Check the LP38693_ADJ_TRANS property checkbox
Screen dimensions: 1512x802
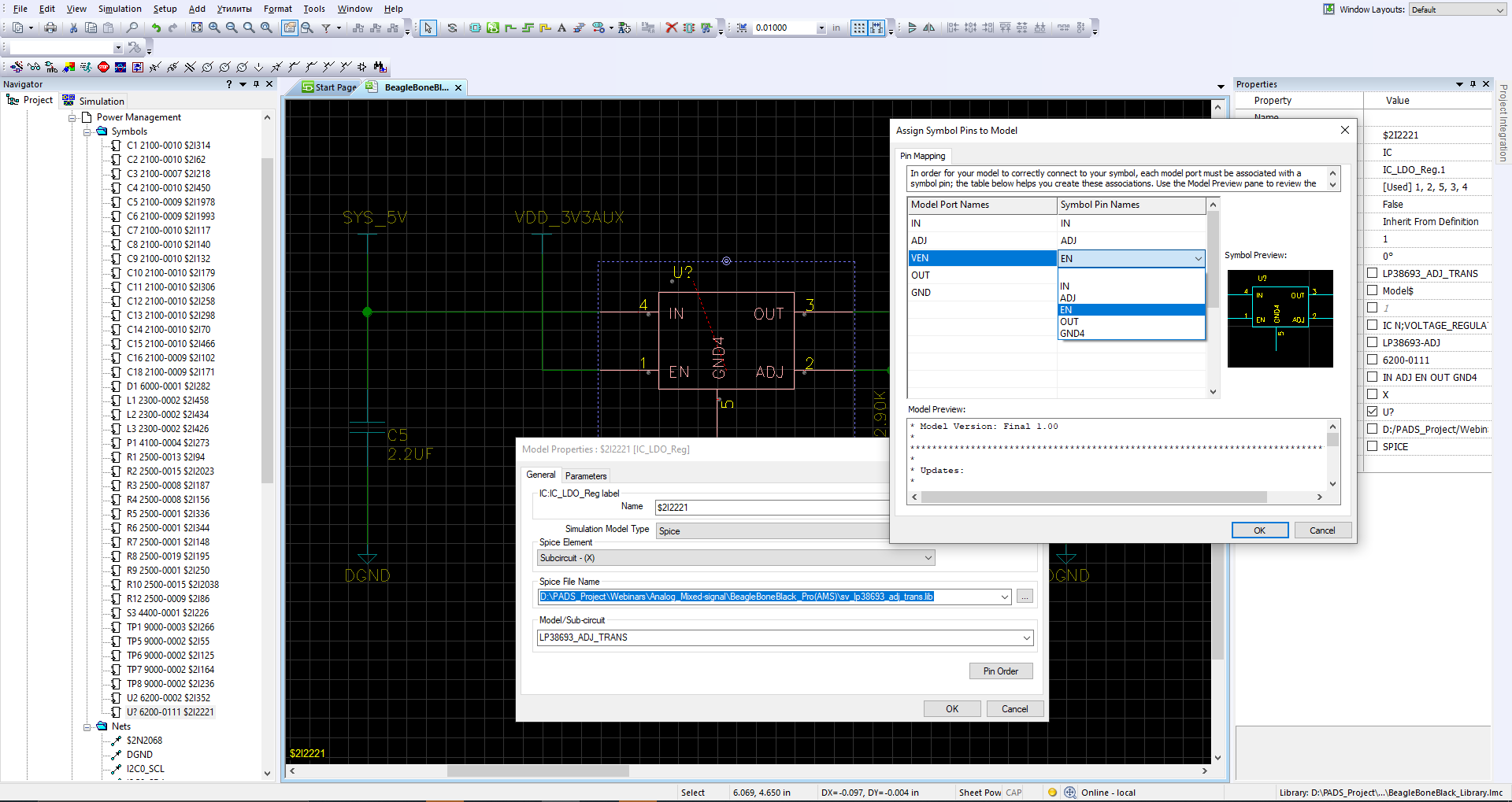point(1373,273)
